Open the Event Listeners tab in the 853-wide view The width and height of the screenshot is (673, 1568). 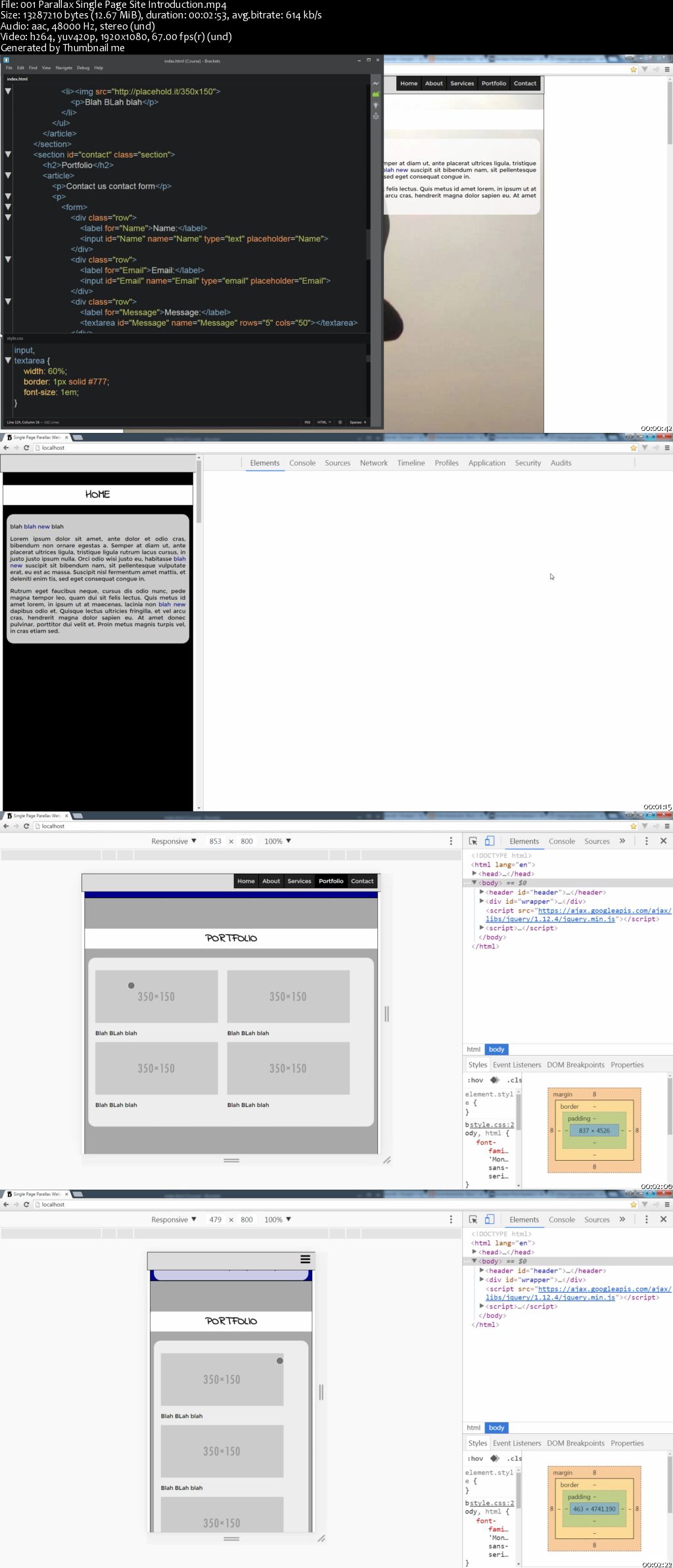click(517, 1065)
